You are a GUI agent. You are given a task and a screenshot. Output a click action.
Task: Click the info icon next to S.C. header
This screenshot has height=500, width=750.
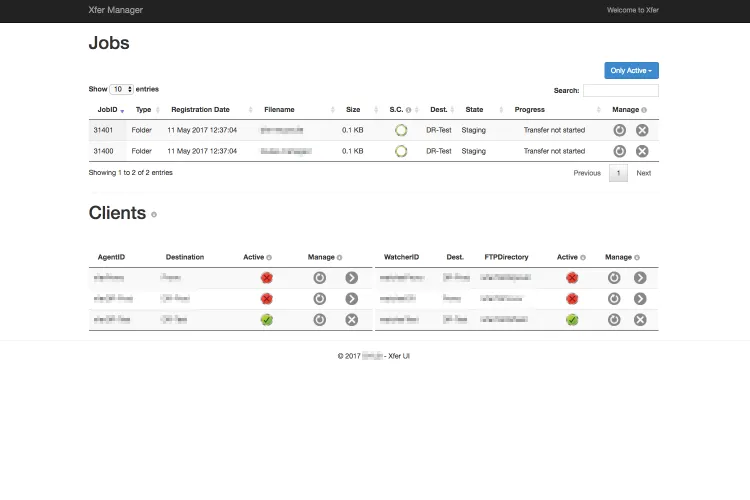coord(408,110)
